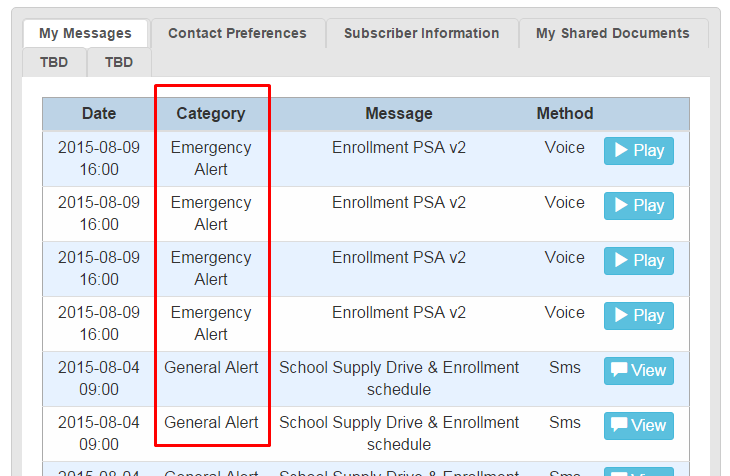The width and height of the screenshot is (730, 476).
Task: Play the third Enrollment PSA v2 voice message
Action: click(x=638, y=261)
